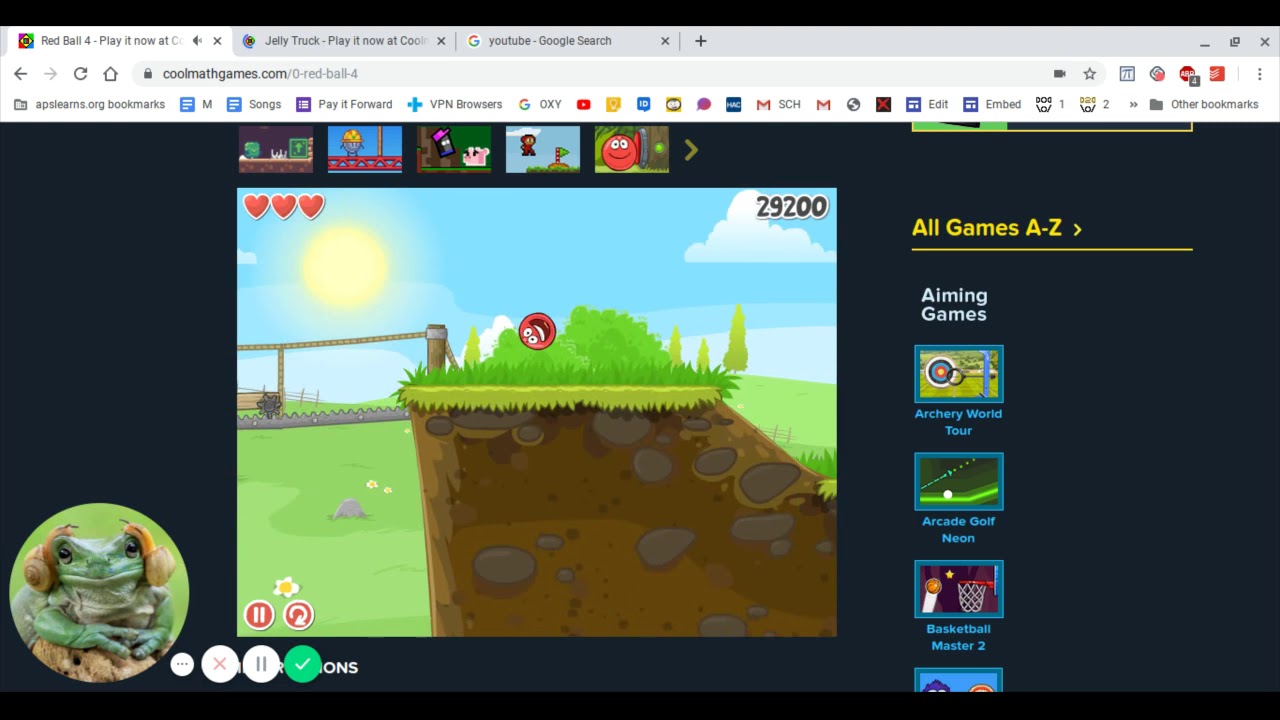Open the Arcade Golf Neon text link
Screen dimensions: 1280x720
958,529
